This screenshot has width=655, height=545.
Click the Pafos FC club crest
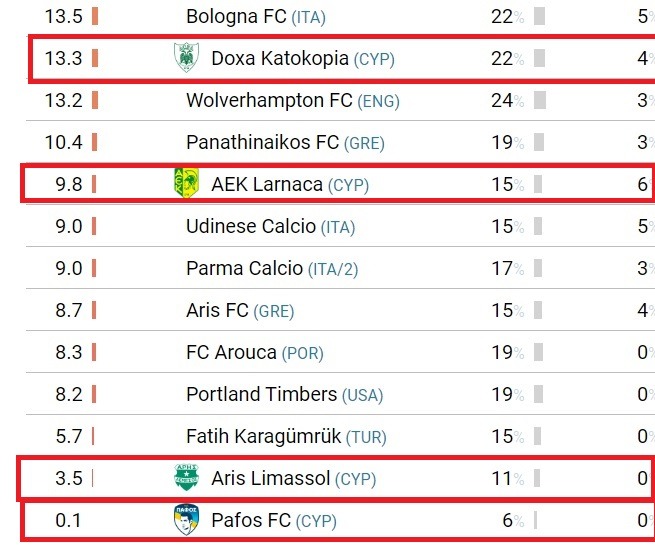click(x=186, y=520)
